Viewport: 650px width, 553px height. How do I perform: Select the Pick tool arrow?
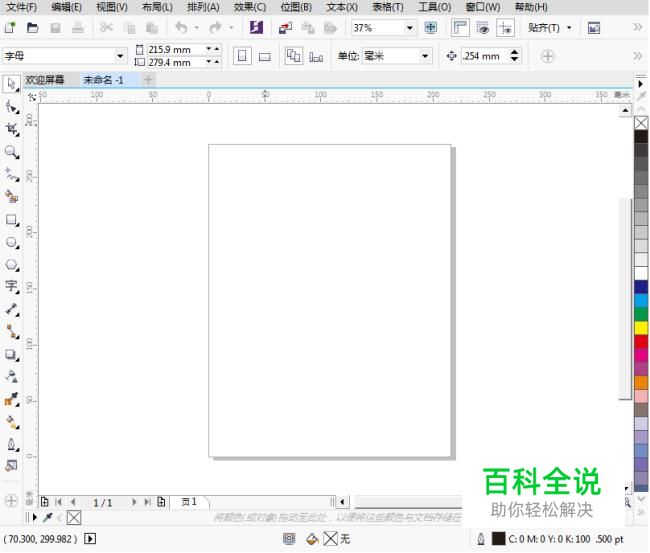point(11,84)
